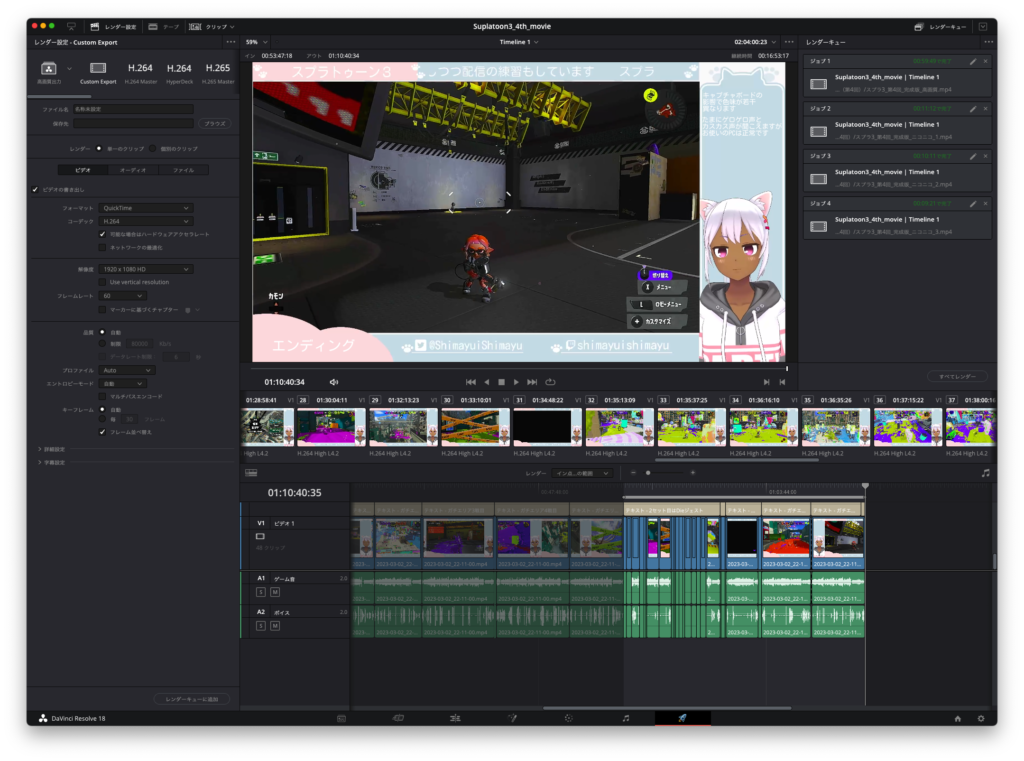Switch to the ファイル settings tab
Image resolution: width=1024 pixels, height=761 pixels.
(184, 170)
